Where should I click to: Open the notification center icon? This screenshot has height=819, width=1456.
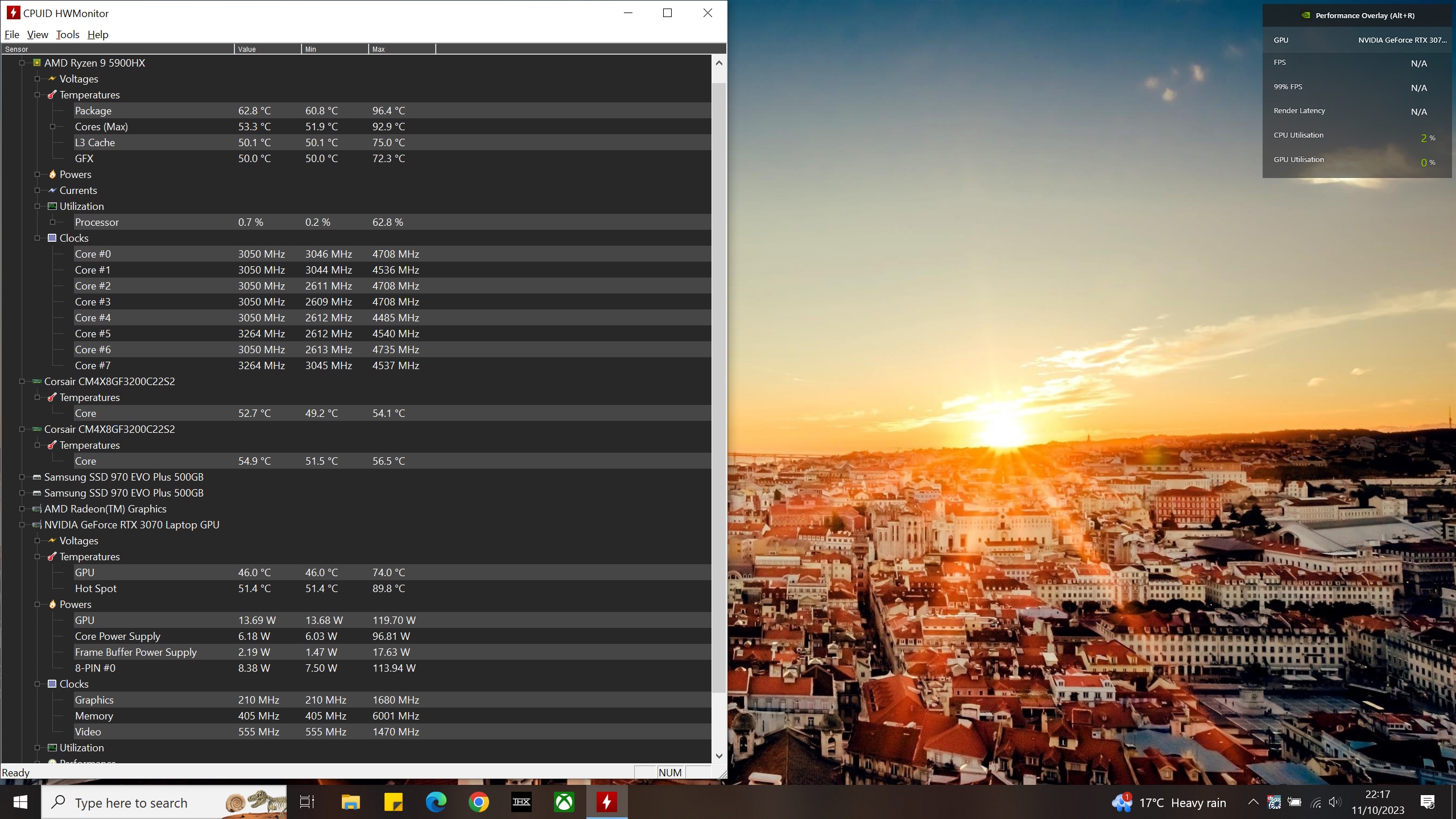pos(1428,803)
